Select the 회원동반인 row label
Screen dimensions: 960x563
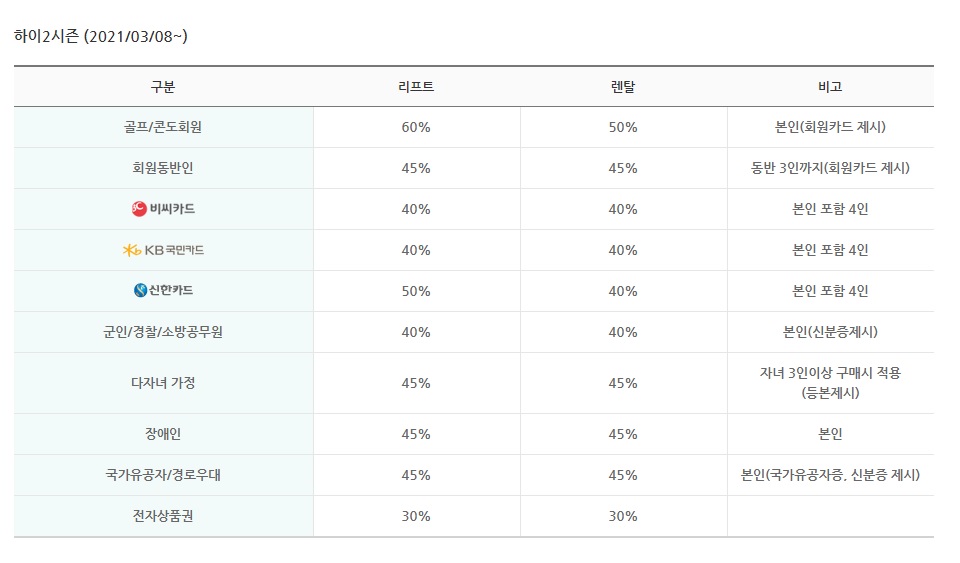163,168
